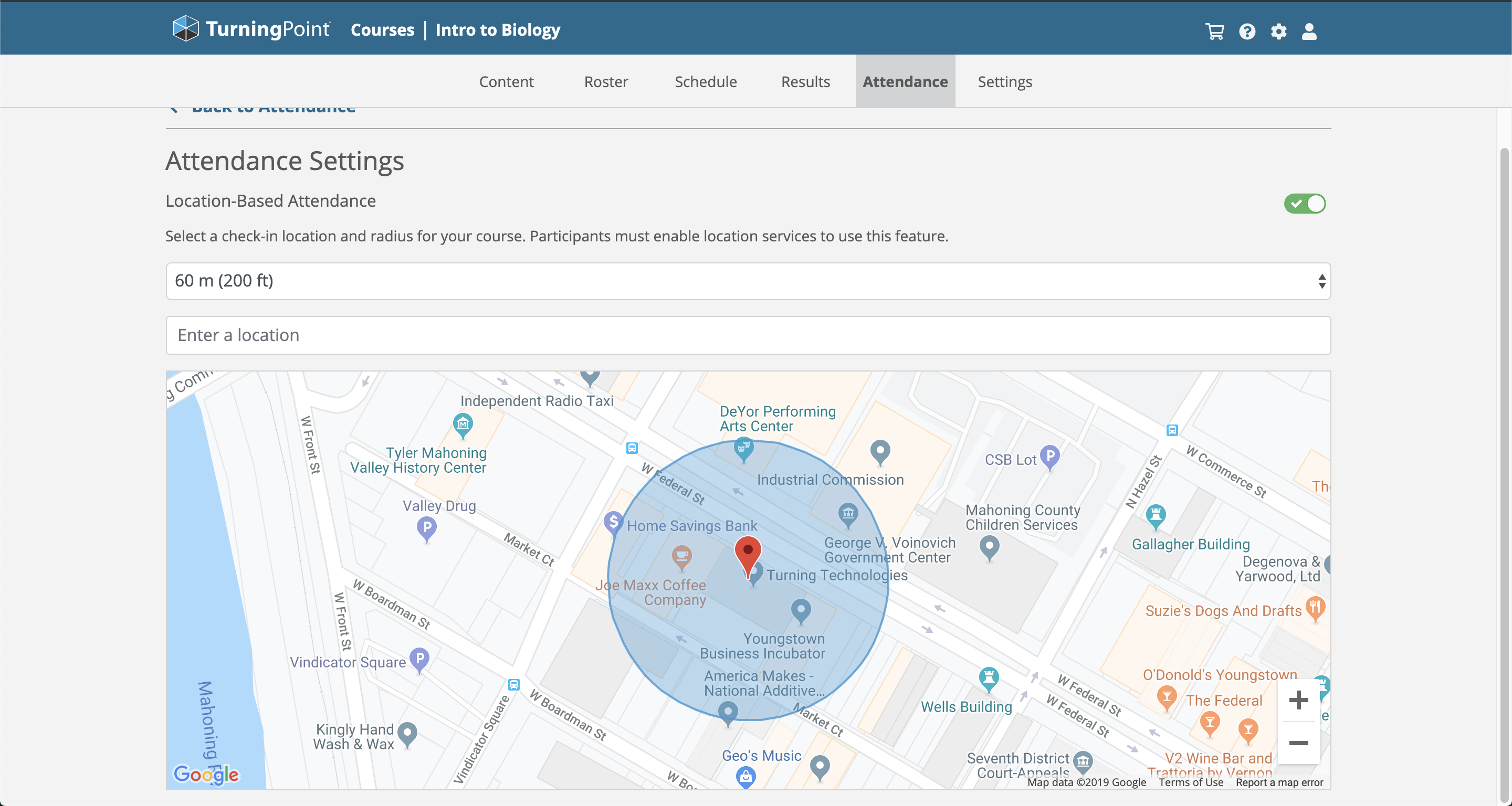This screenshot has width=1512, height=806.
Task: Click the Industrial Commission marker
Action: tap(880, 453)
